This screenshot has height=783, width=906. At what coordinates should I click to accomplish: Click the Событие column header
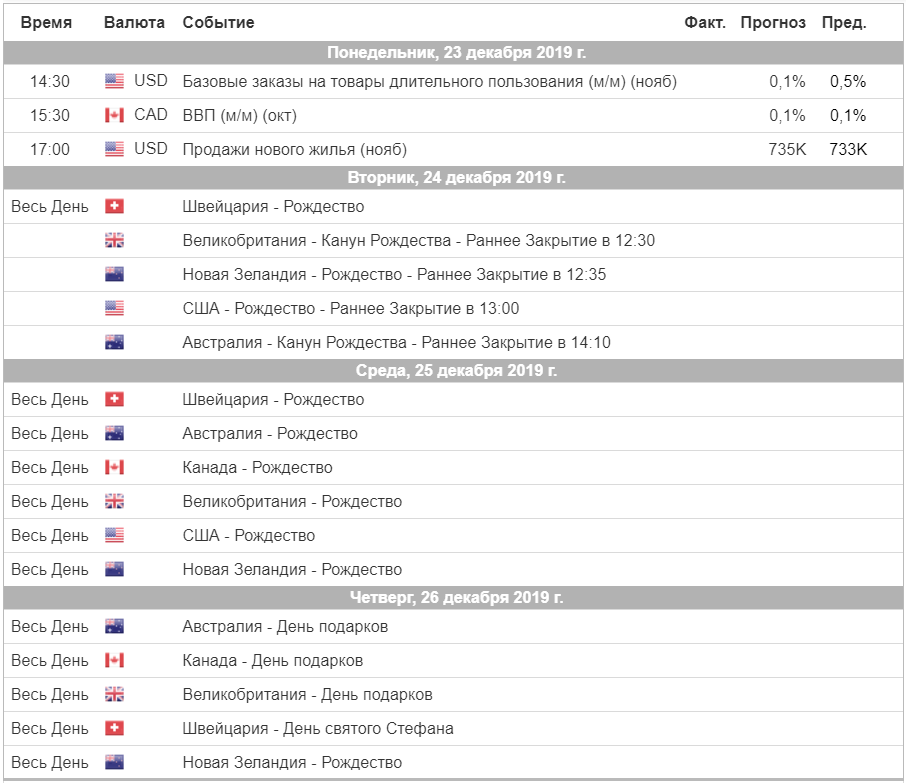tap(218, 23)
